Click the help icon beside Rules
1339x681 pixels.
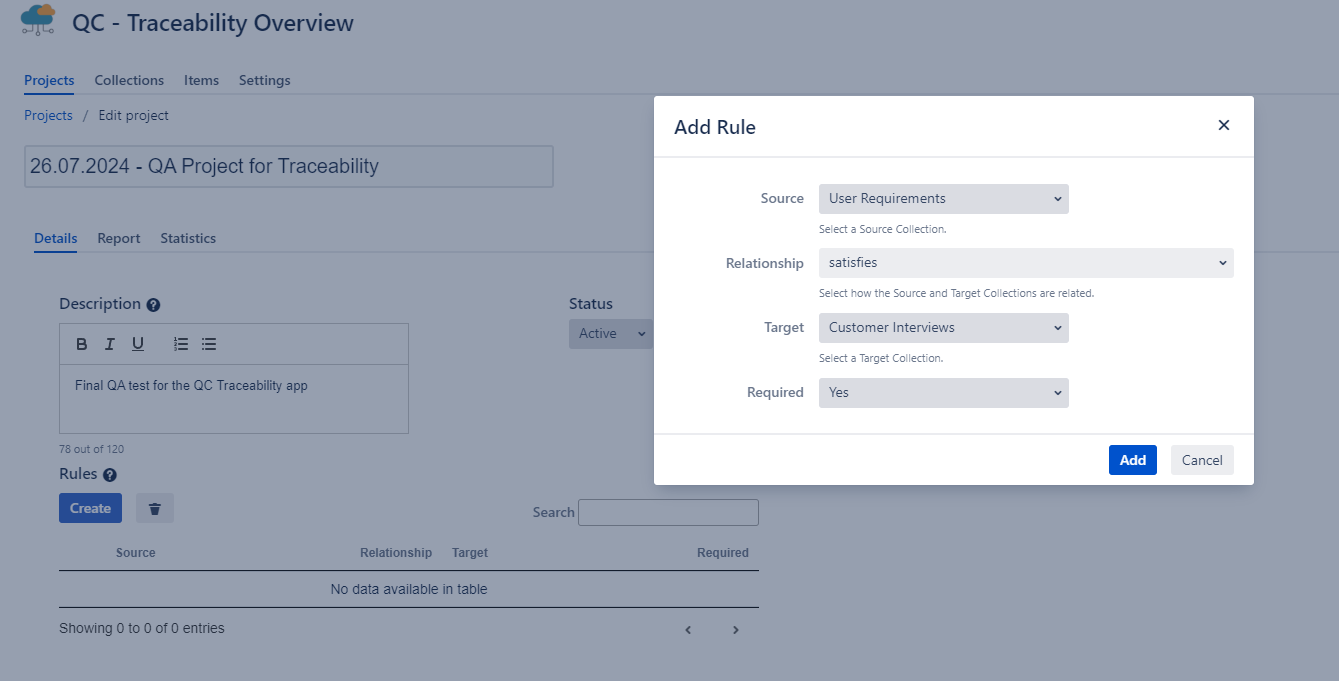pos(110,475)
